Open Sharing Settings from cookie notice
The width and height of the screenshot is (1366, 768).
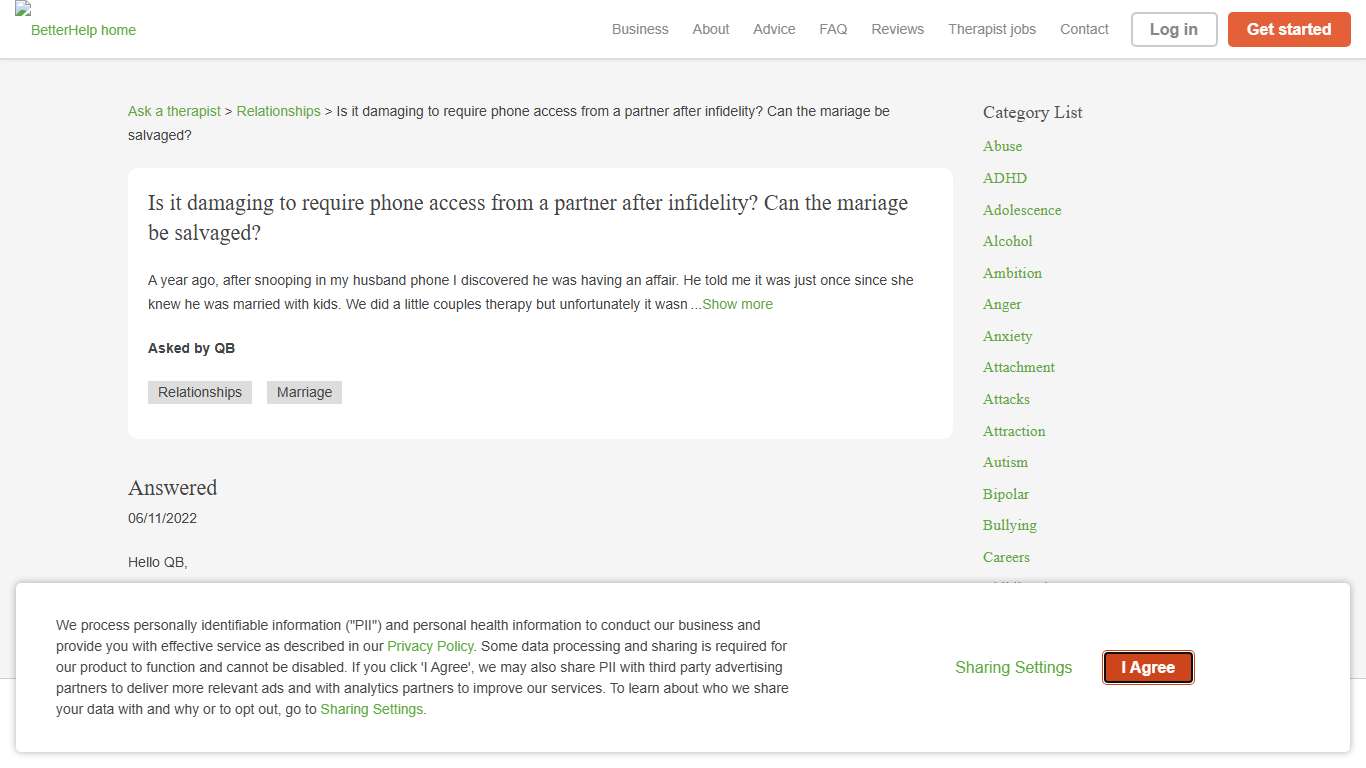[x=1013, y=667]
